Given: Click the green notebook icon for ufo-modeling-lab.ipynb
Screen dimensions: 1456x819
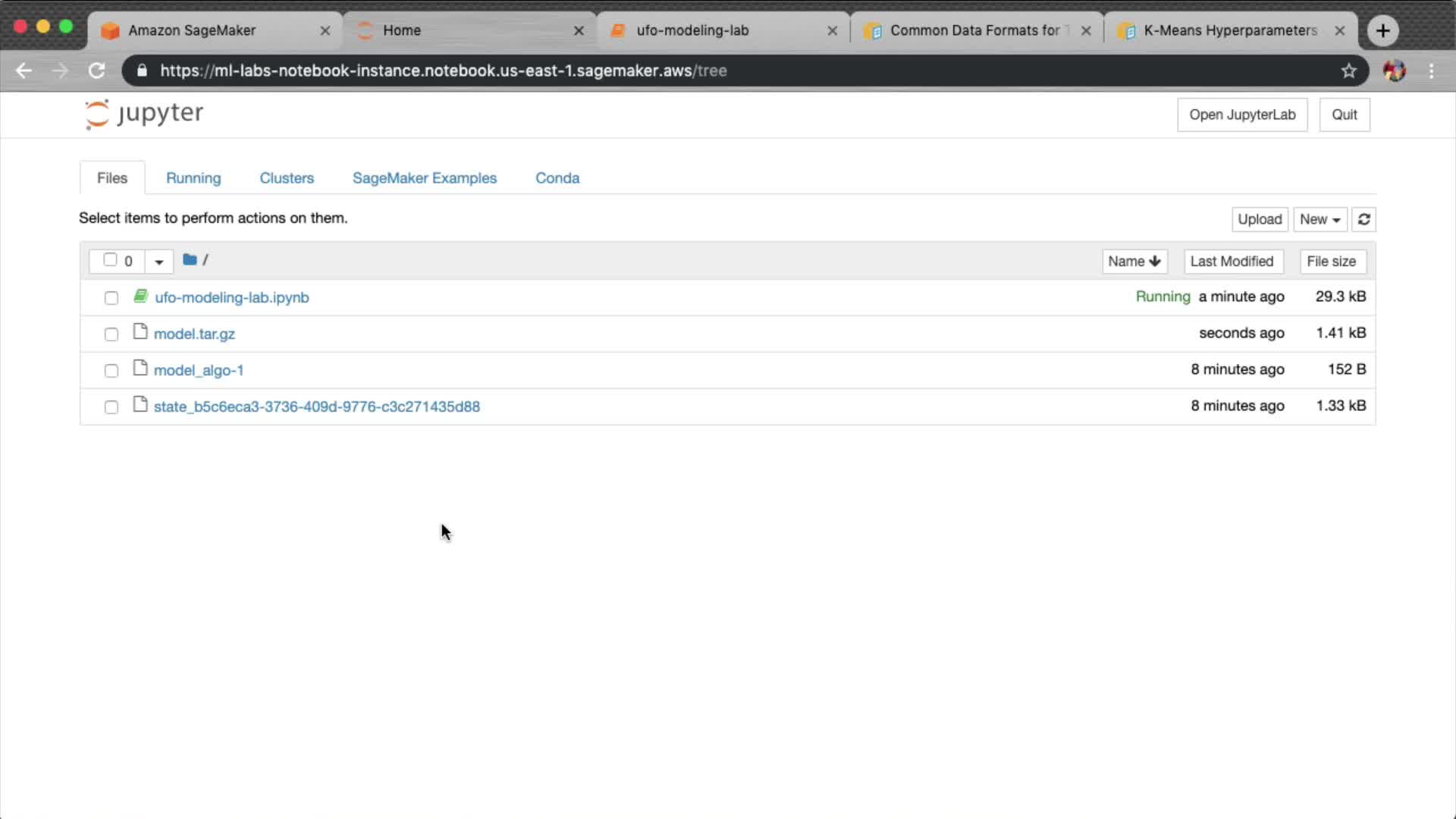Looking at the screenshot, I should pyautogui.click(x=140, y=297).
